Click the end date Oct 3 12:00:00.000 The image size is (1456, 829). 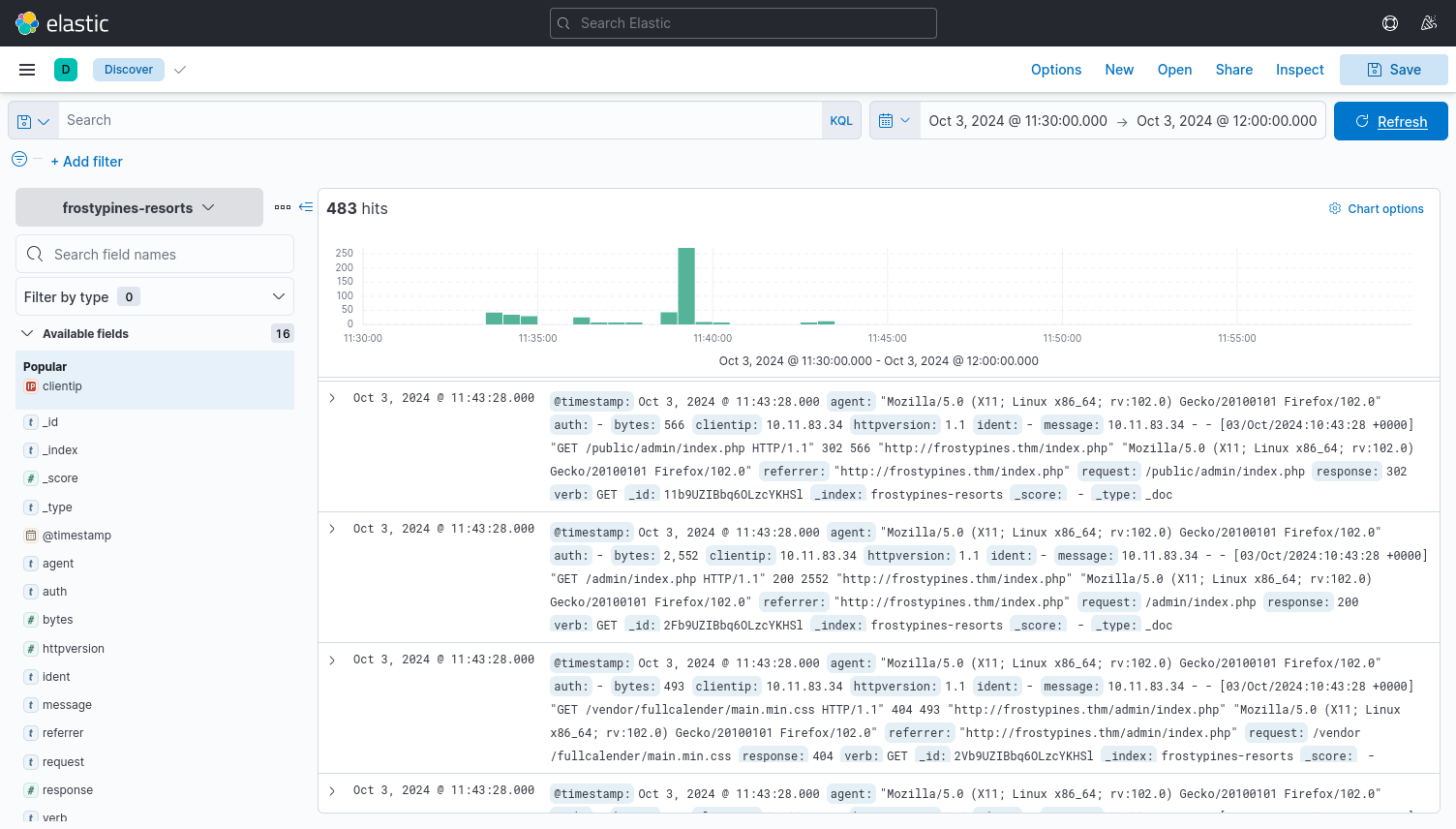click(x=1227, y=121)
